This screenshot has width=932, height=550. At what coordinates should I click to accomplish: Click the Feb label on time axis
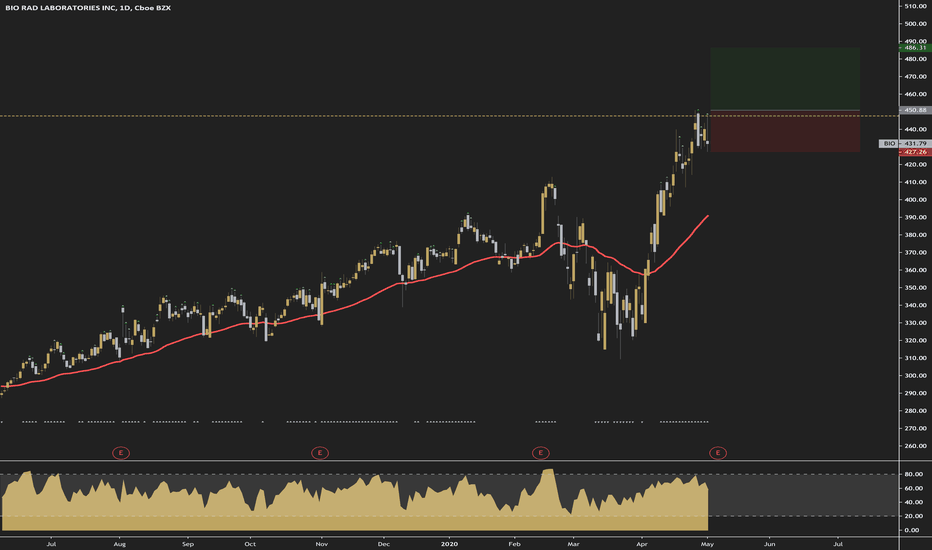tap(515, 544)
